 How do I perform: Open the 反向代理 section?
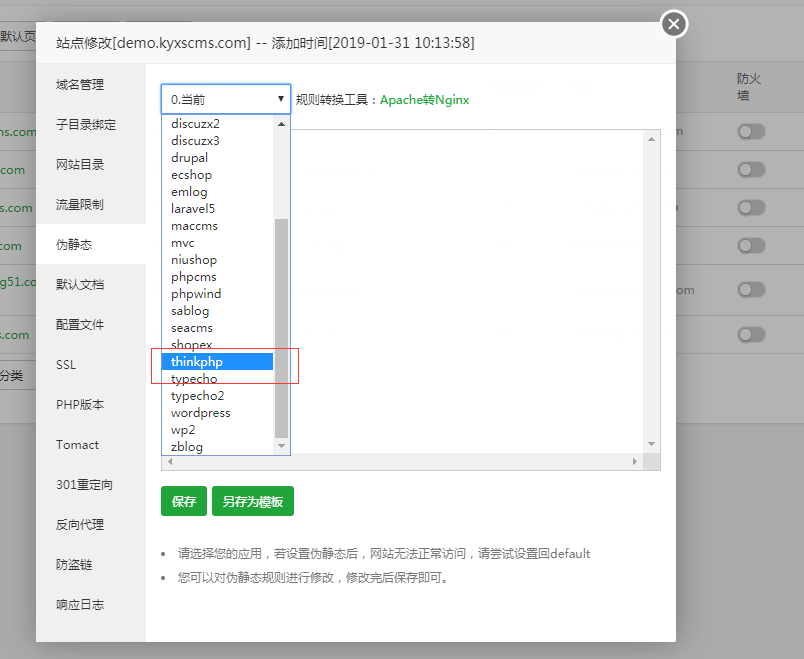click(x=80, y=524)
